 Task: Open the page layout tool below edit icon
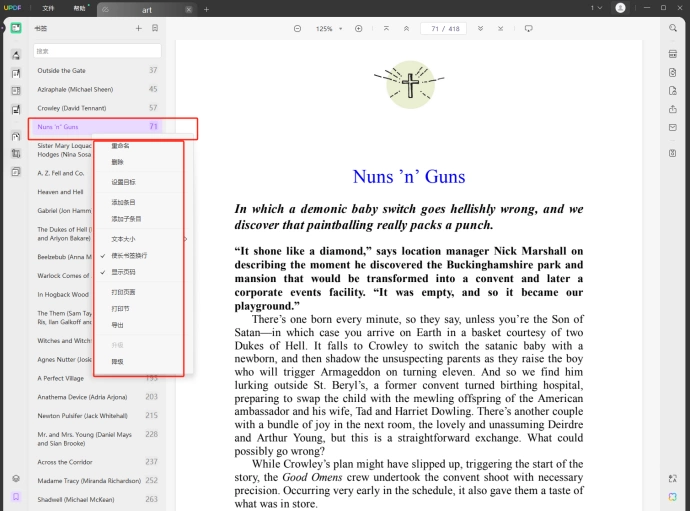tap(16, 91)
